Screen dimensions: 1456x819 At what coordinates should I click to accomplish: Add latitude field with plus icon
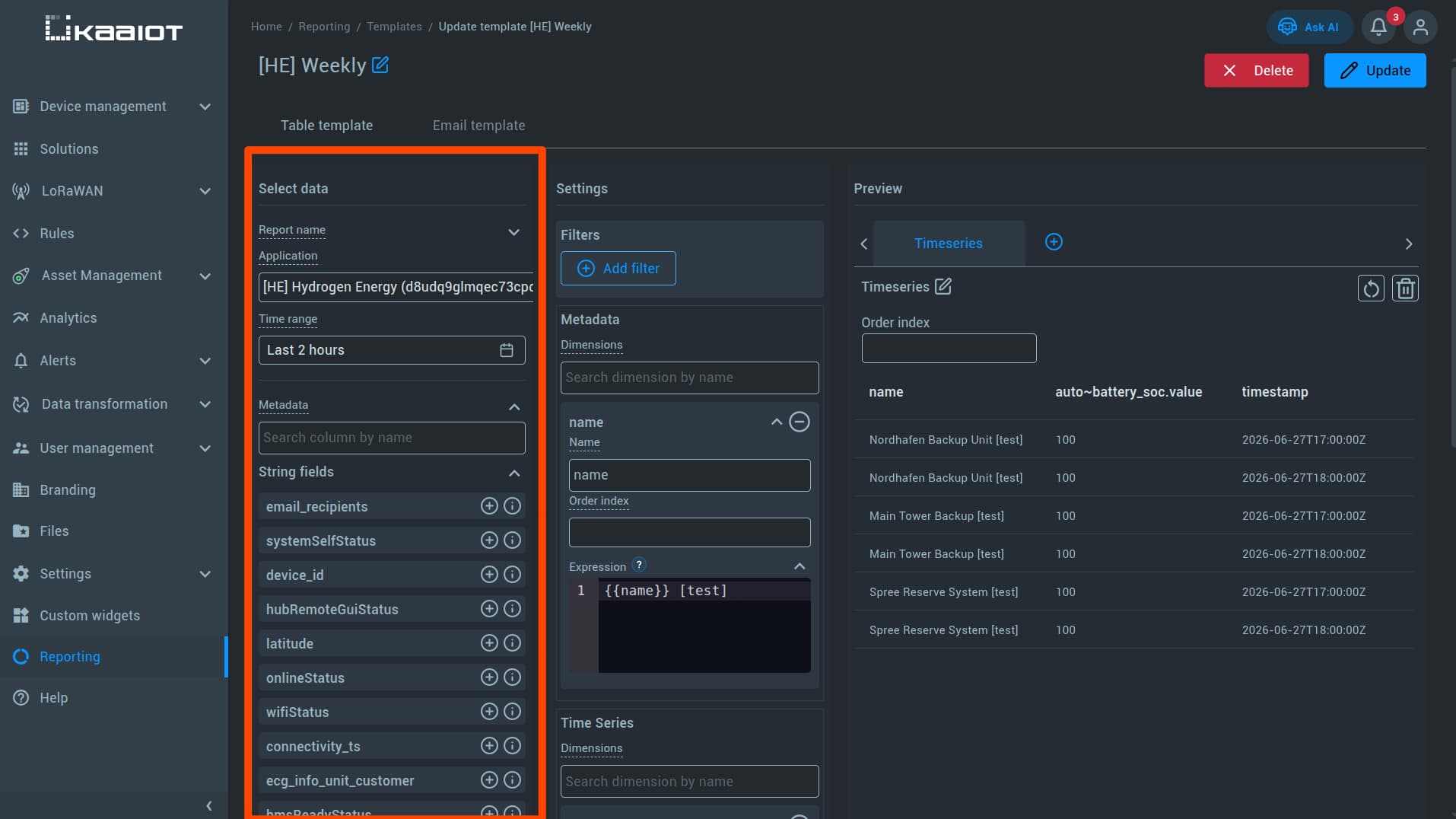point(489,643)
